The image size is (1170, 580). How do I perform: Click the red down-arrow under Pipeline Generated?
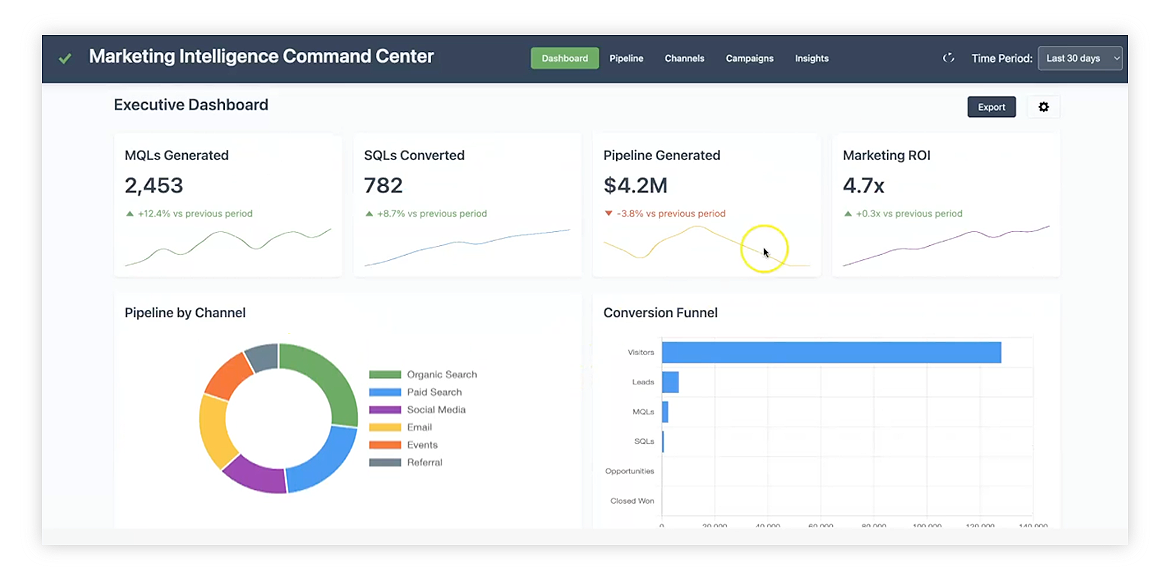[x=609, y=214]
